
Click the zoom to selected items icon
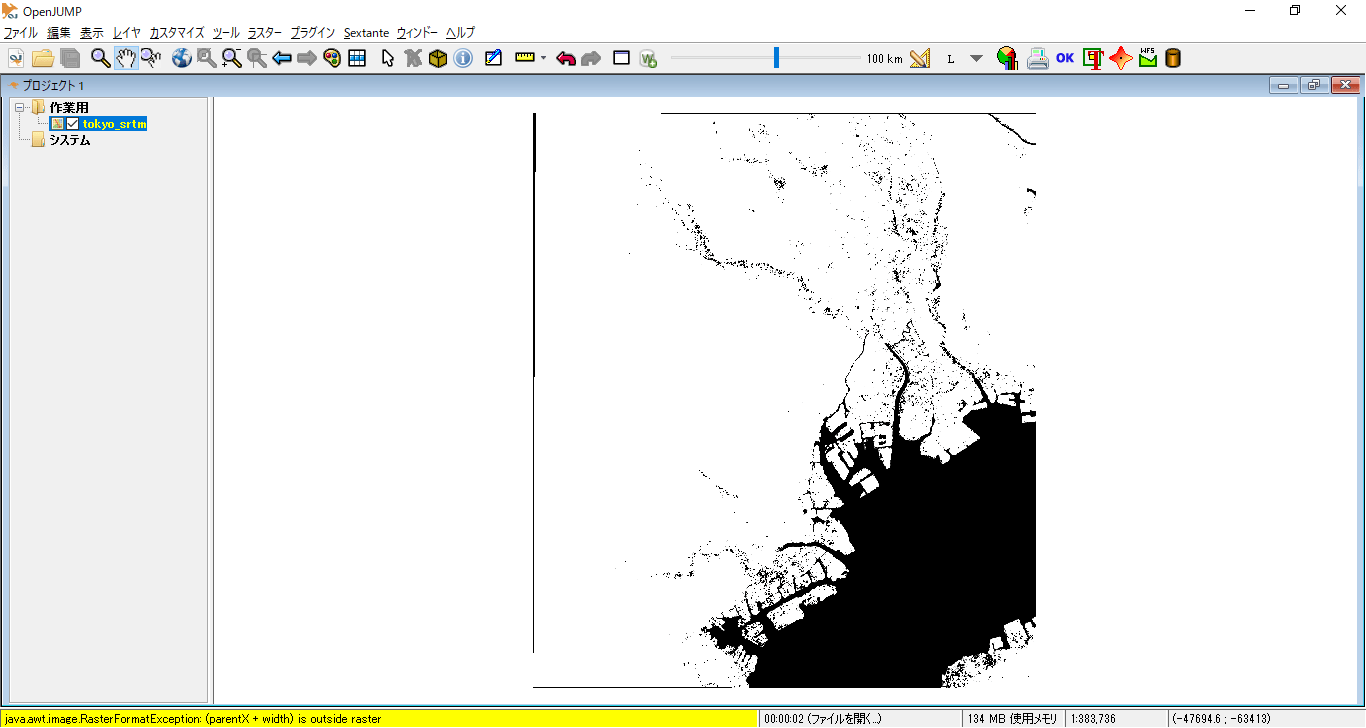tap(207, 58)
